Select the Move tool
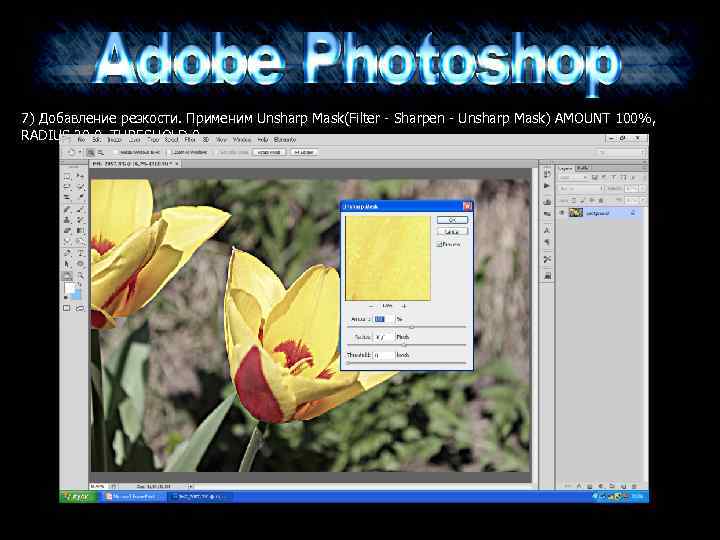The width and height of the screenshot is (720, 540). (80, 176)
